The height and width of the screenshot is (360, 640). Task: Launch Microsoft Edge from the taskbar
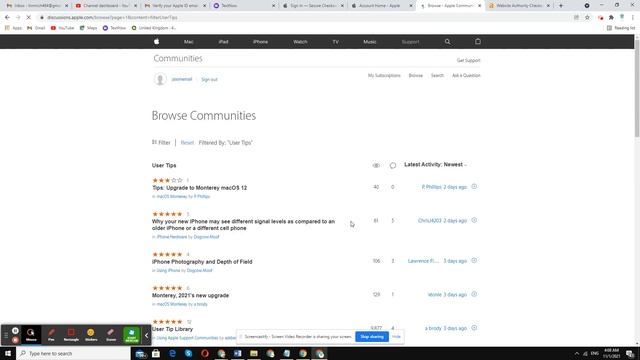coord(172,353)
